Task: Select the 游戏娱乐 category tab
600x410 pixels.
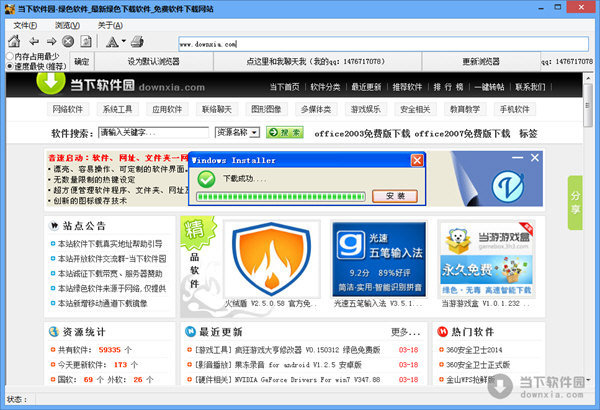Action: (x=366, y=109)
